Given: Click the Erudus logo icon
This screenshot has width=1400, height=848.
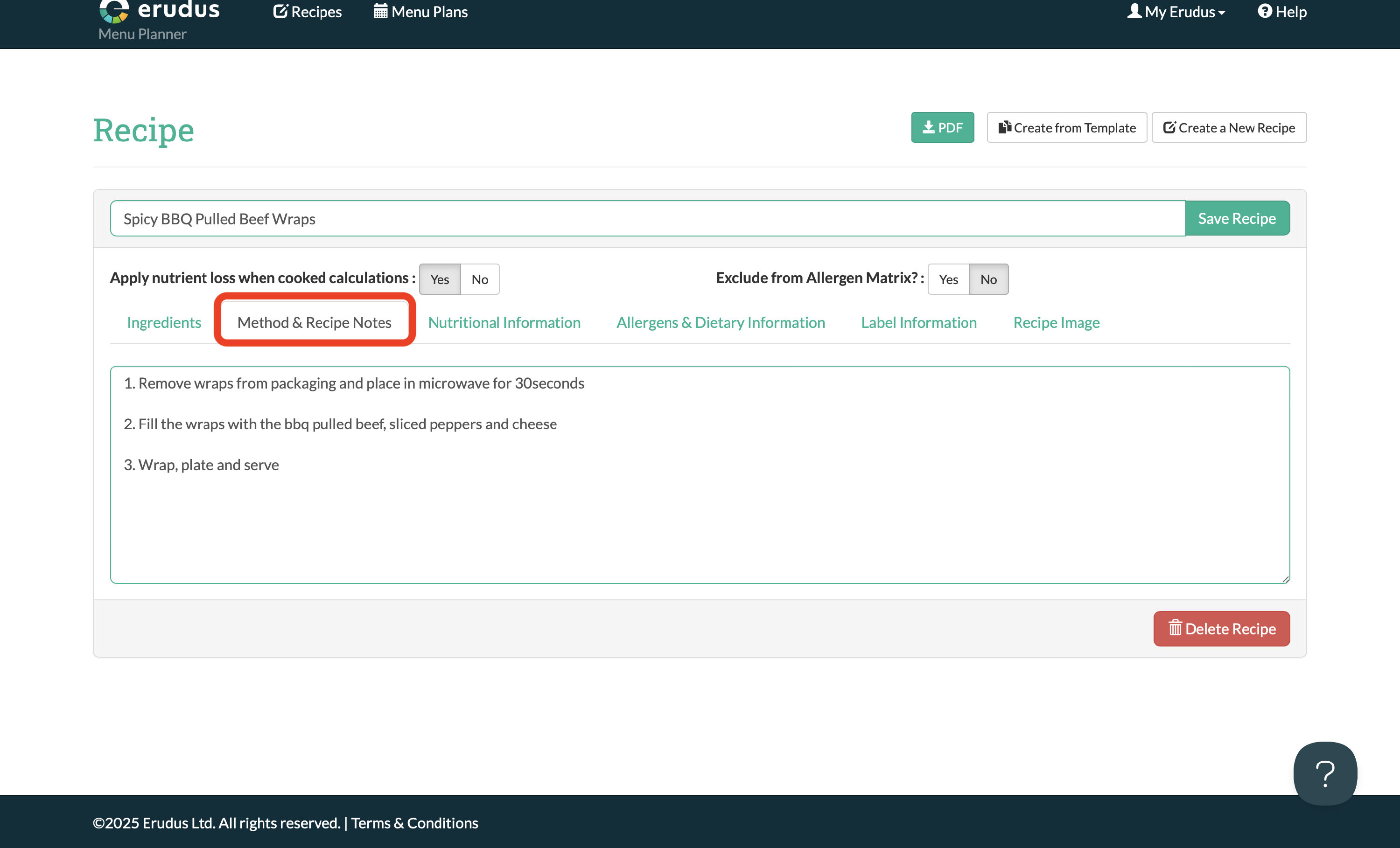Looking at the screenshot, I should coord(114,10).
